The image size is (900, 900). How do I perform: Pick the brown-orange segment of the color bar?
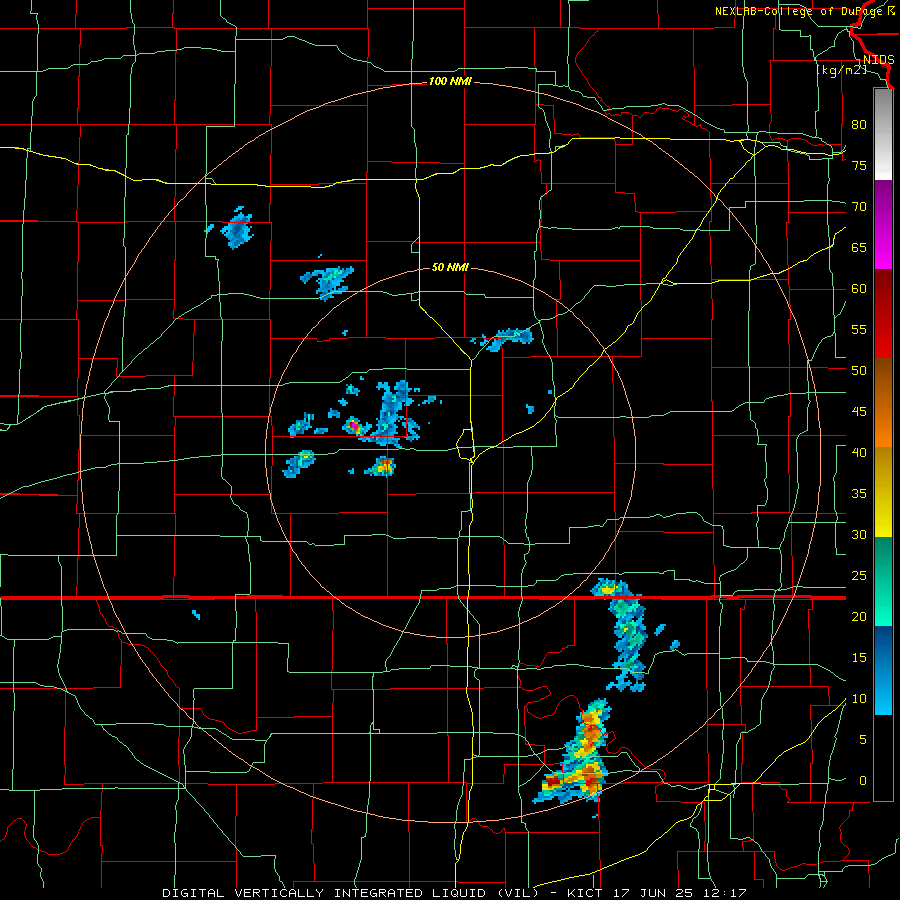click(883, 402)
